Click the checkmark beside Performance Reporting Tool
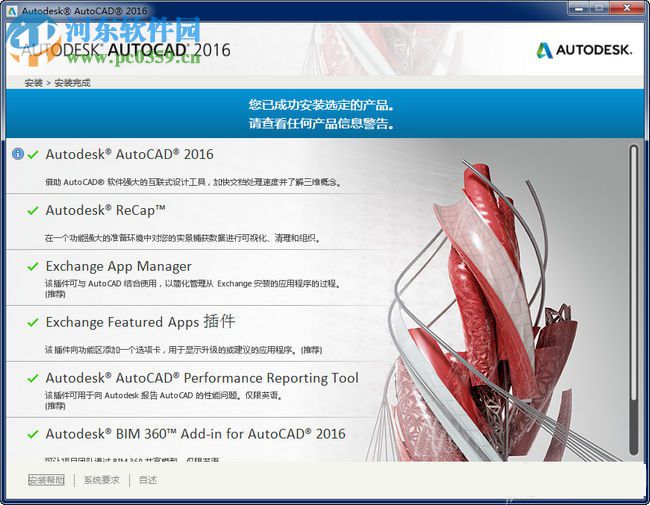Image resolution: width=650 pixels, height=505 pixels. click(33, 378)
